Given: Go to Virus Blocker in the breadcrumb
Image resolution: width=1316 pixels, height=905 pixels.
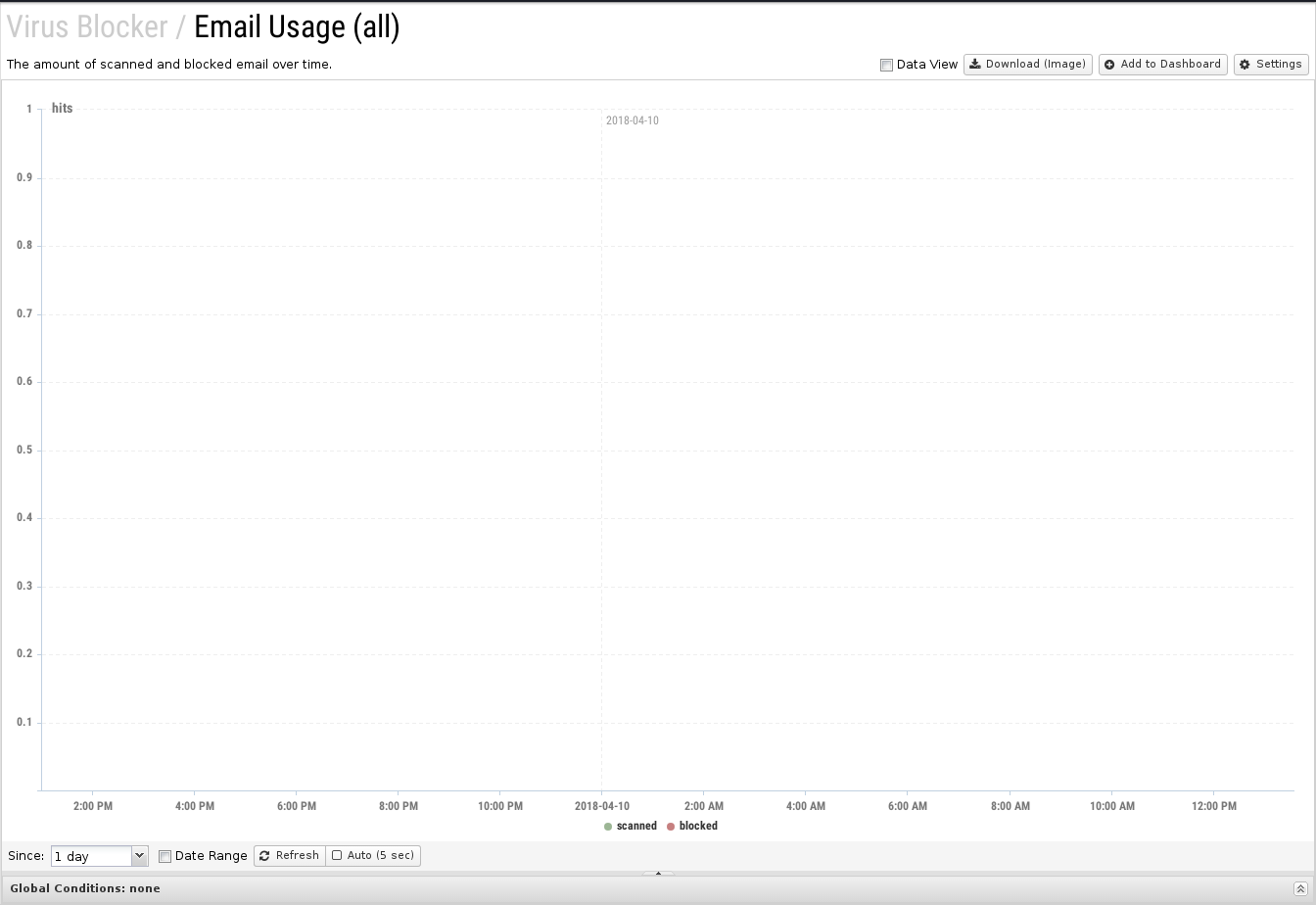Looking at the screenshot, I should (87, 27).
